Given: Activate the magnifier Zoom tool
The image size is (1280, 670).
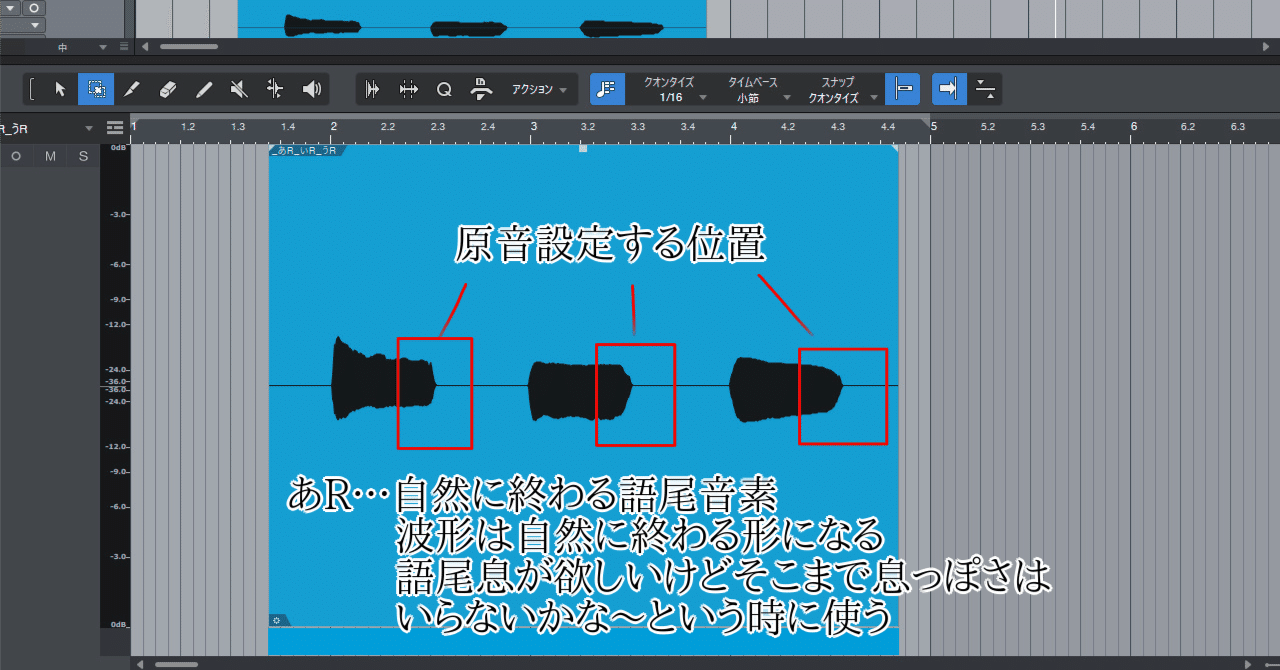Looking at the screenshot, I should pos(444,89).
